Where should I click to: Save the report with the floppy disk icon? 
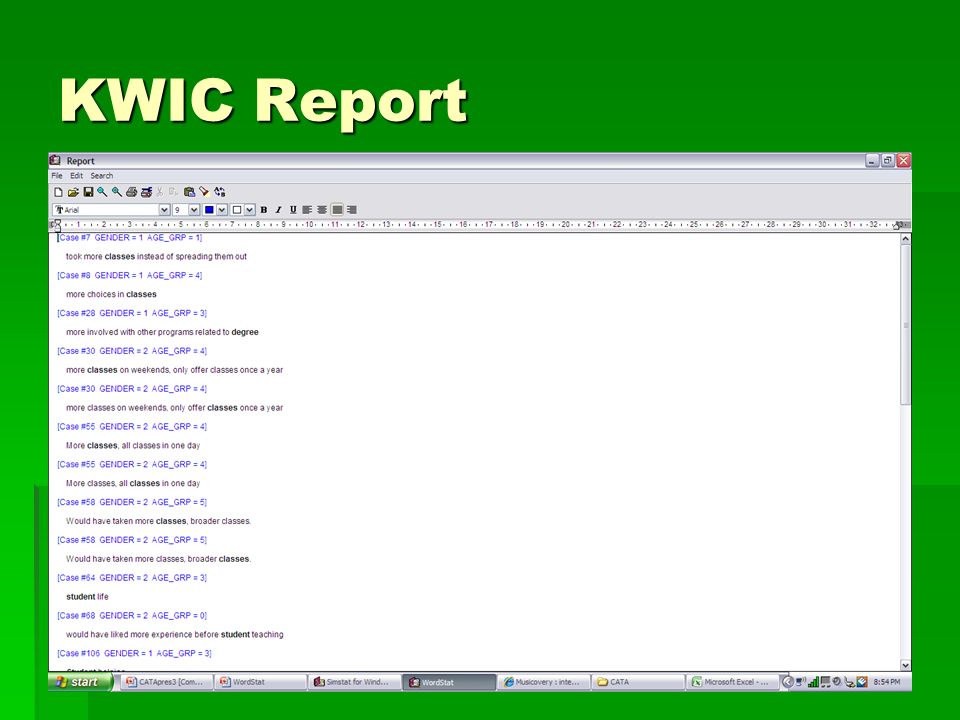click(88, 192)
